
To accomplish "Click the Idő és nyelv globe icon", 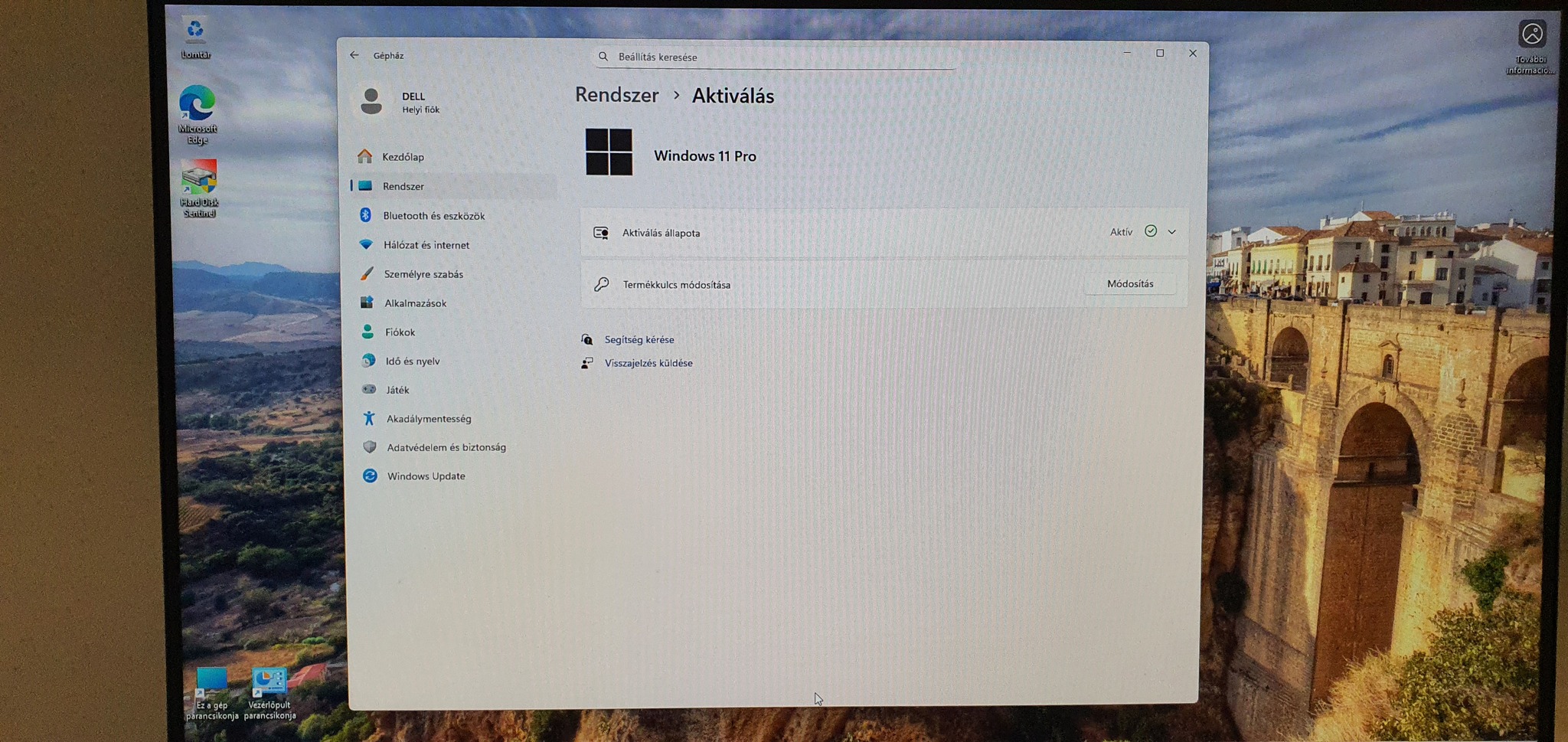I will coord(368,361).
